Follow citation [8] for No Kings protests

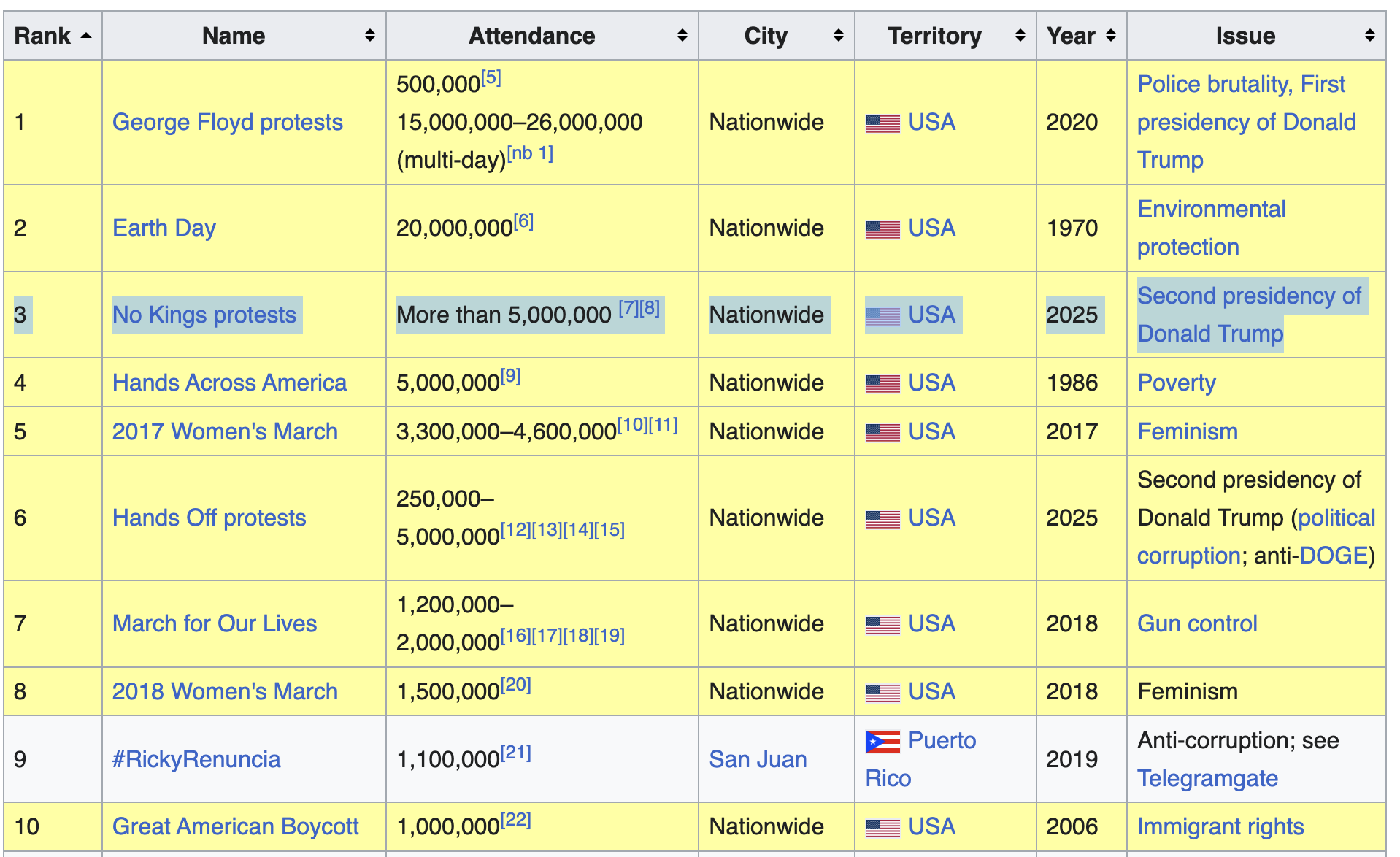(x=650, y=308)
